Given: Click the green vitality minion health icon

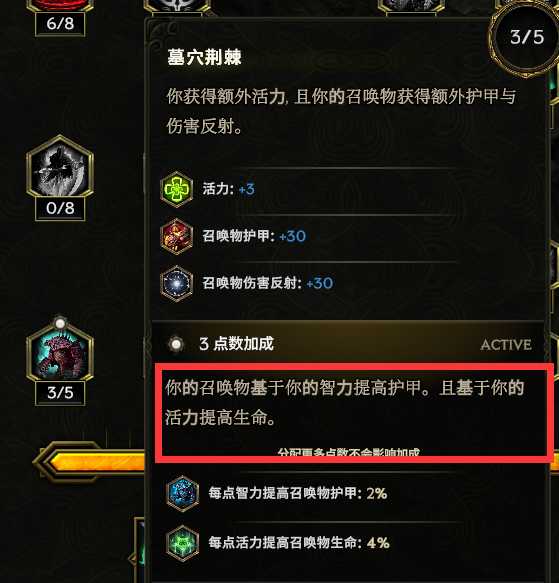Looking at the screenshot, I should coord(182,543).
